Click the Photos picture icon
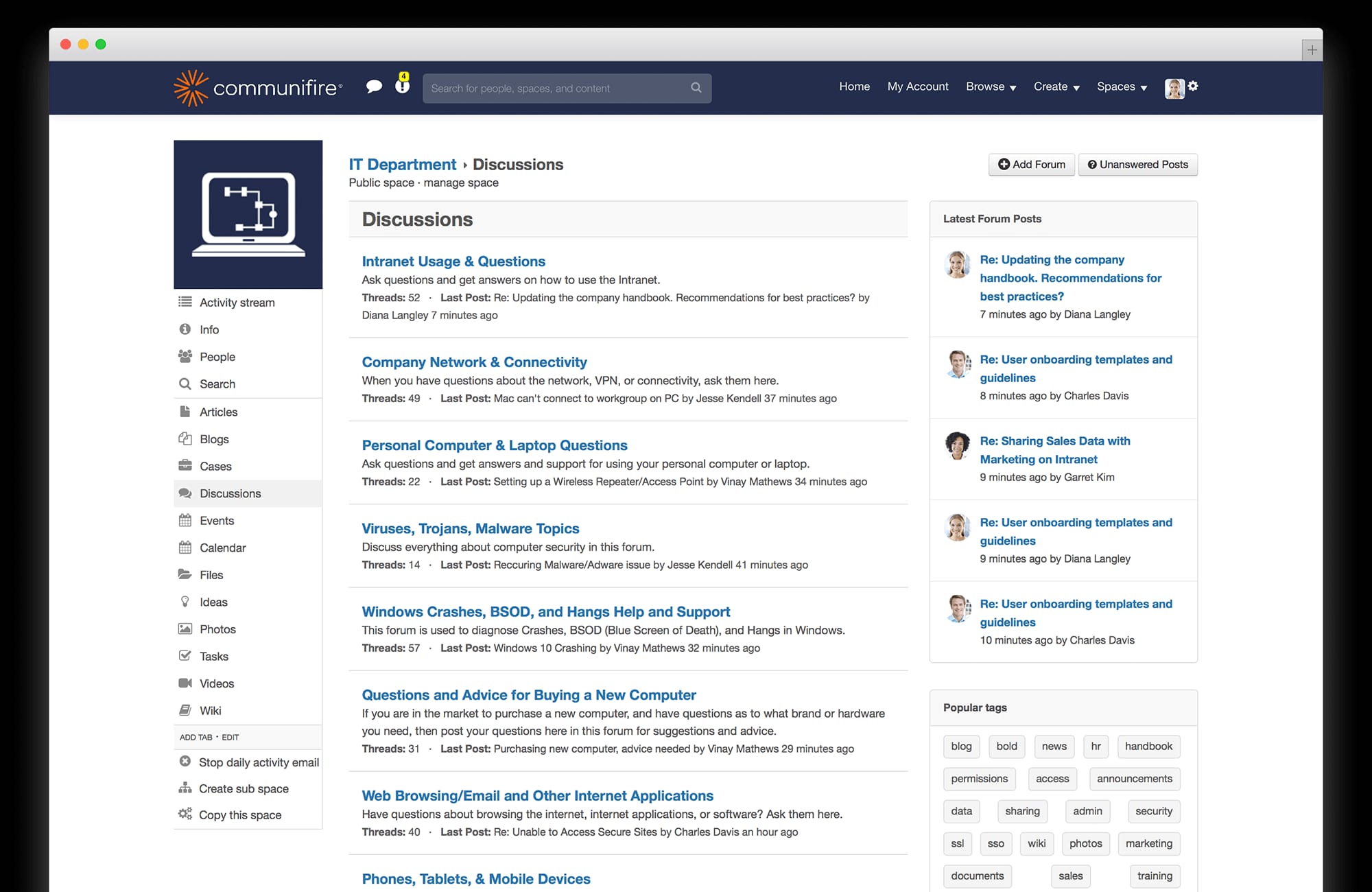The width and height of the screenshot is (1372, 892). click(185, 629)
